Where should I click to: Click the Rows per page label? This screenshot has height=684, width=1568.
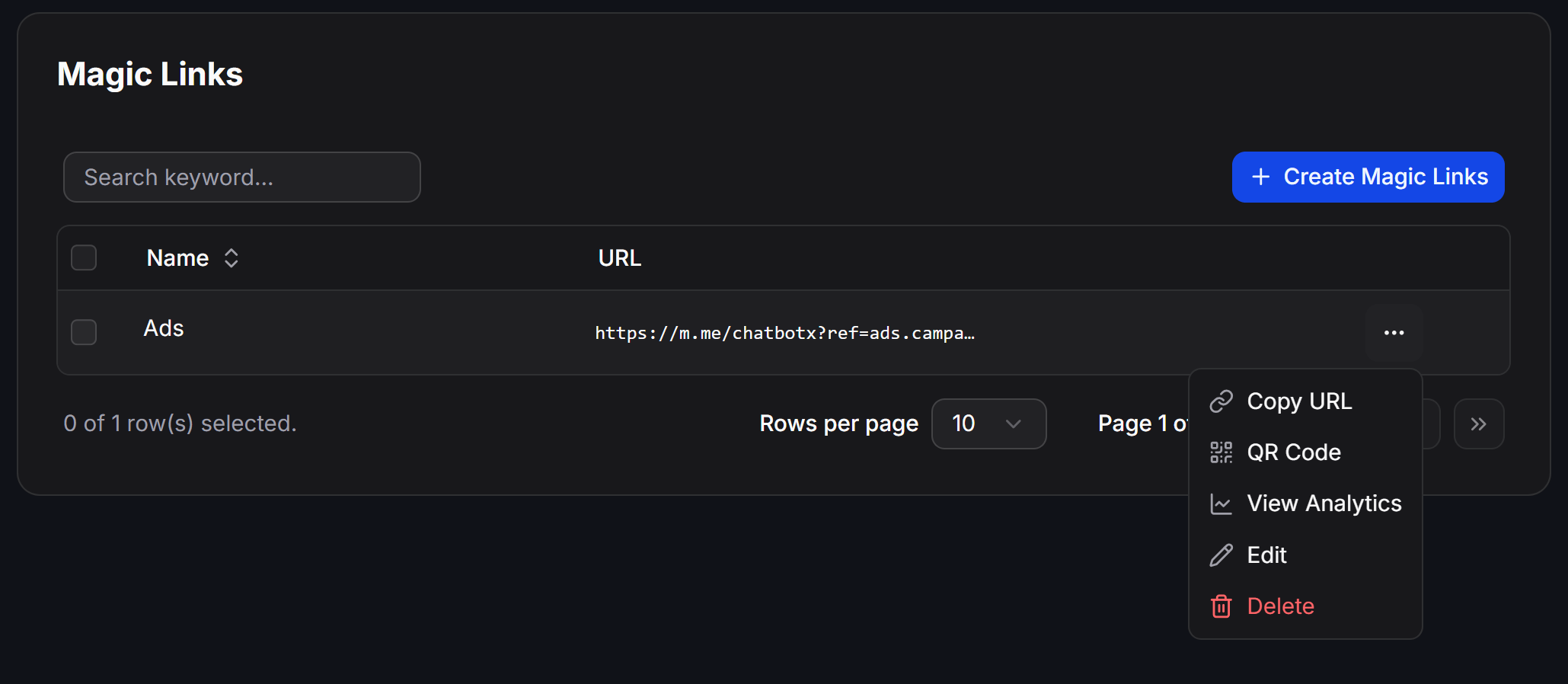point(838,424)
